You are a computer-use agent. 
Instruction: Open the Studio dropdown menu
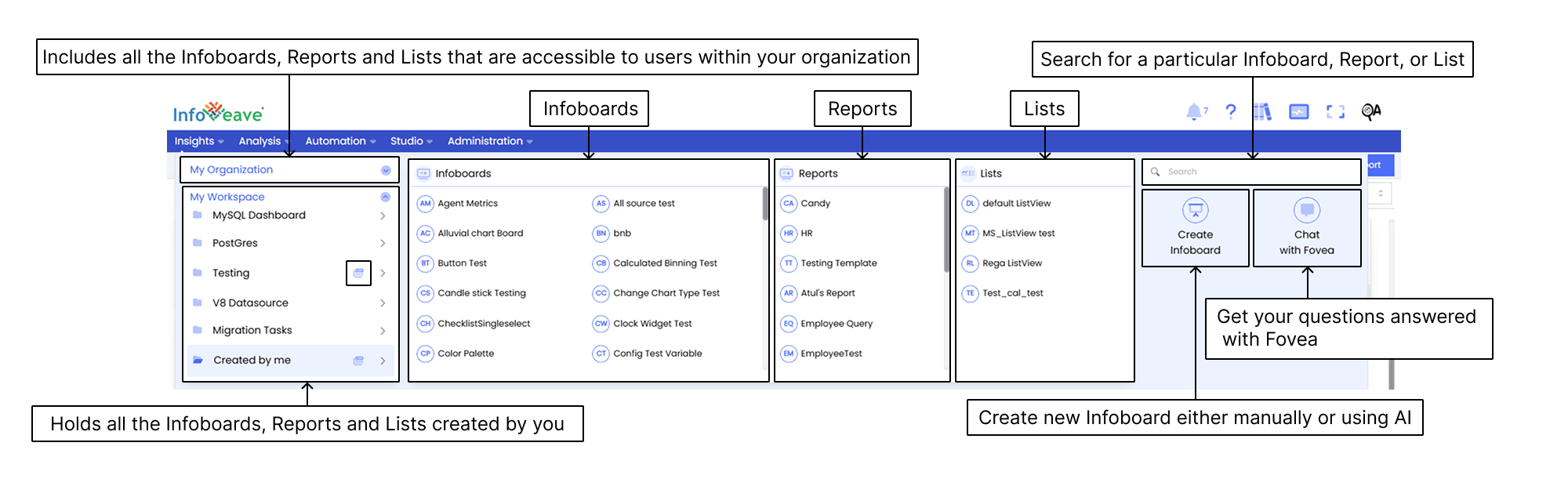point(411,141)
